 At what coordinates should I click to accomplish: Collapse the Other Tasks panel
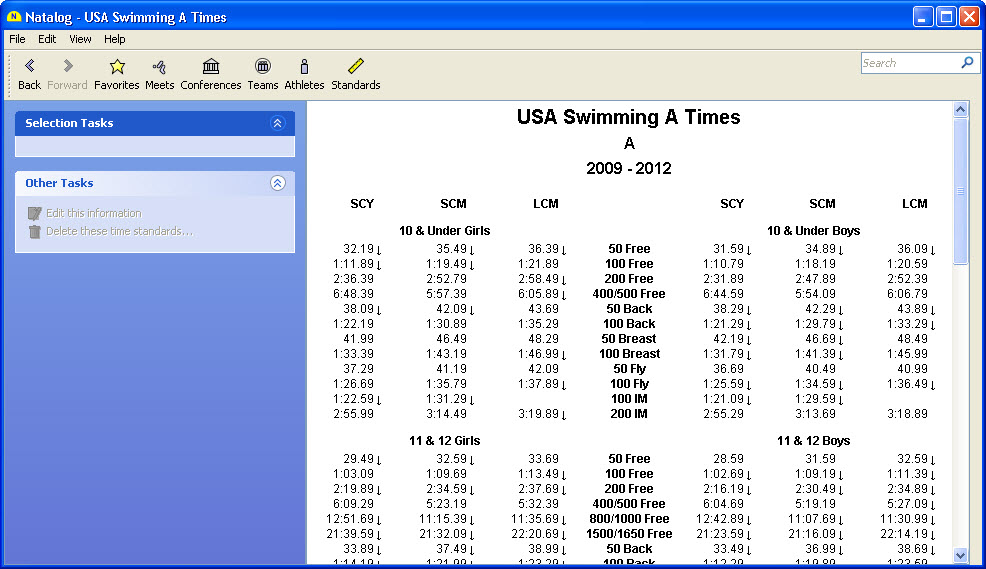click(278, 183)
